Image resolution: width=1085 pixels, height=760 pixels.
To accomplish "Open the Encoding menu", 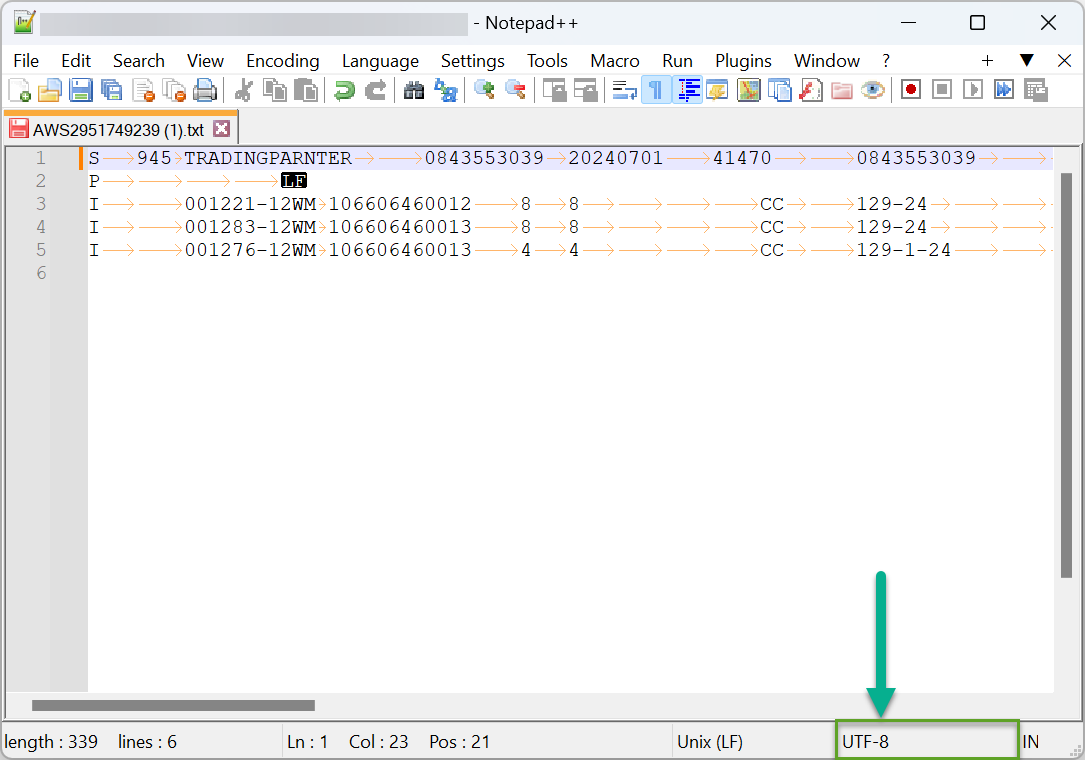I will [x=282, y=61].
